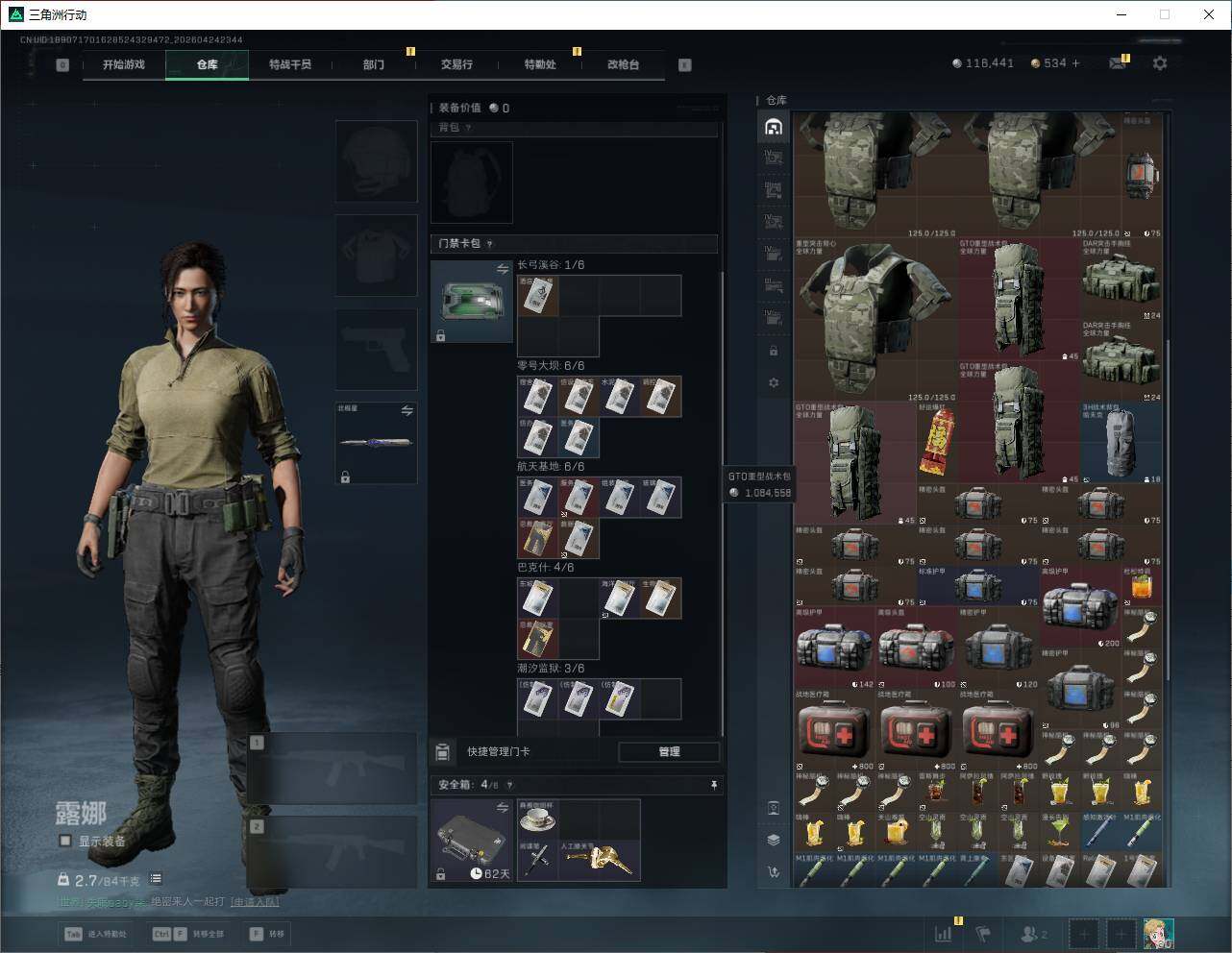This screenshot has width=1232, height=953.
Task: Click the 转移全部 shortcut button
Action: [188, 934]
